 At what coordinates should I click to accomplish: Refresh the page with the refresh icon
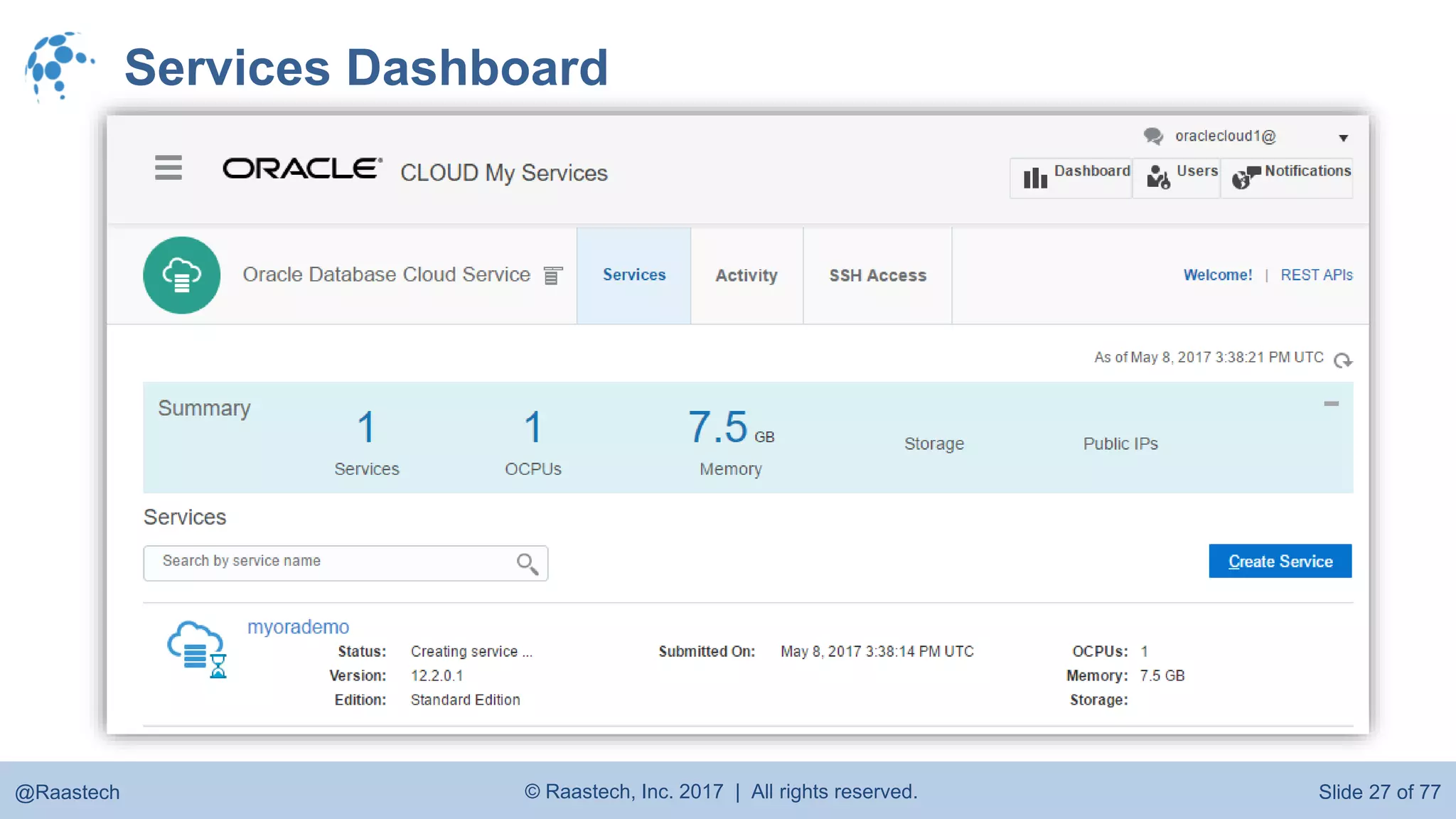(x=1342, y=360)
